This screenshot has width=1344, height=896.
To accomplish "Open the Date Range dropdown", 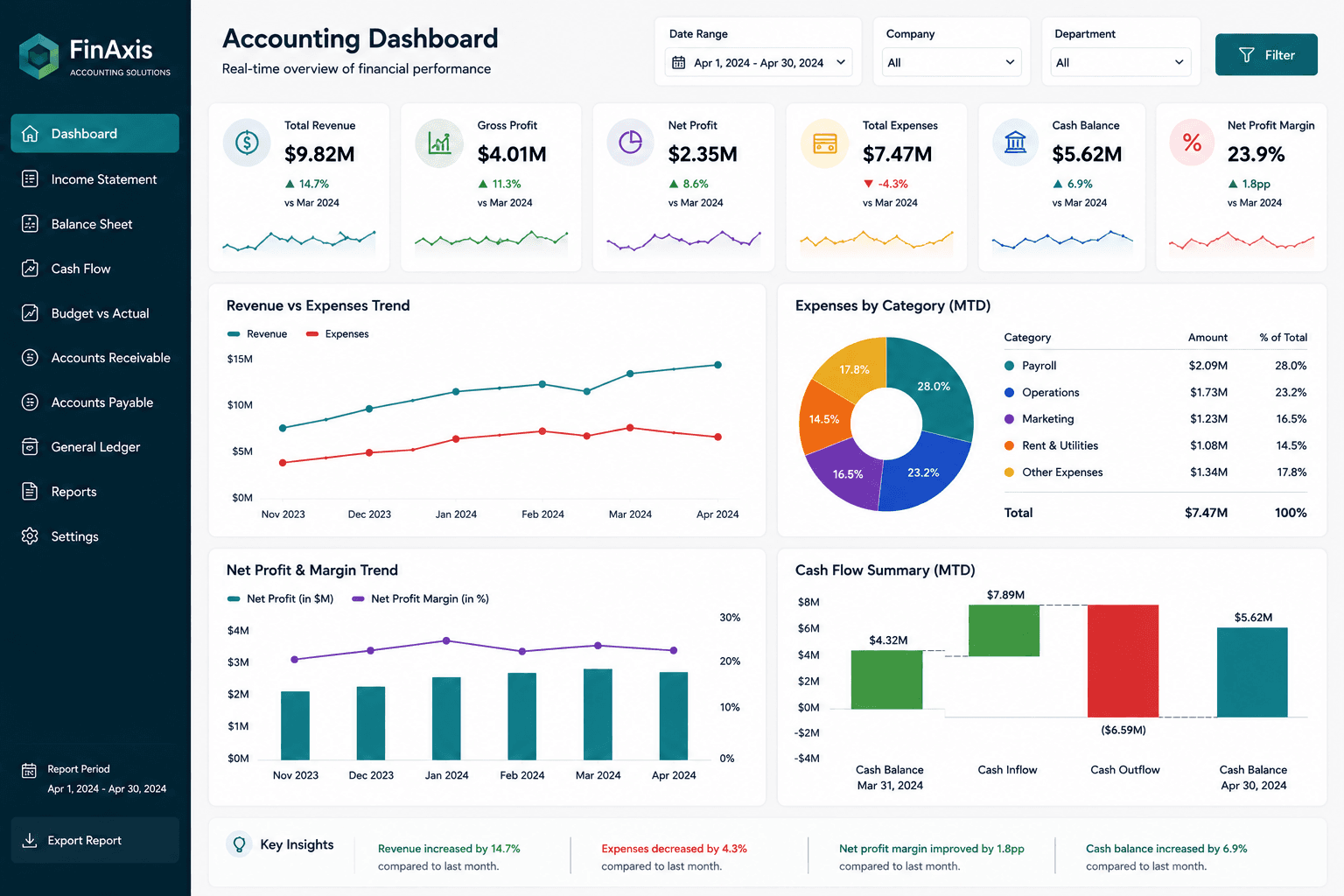I will [x=759, y=62].
